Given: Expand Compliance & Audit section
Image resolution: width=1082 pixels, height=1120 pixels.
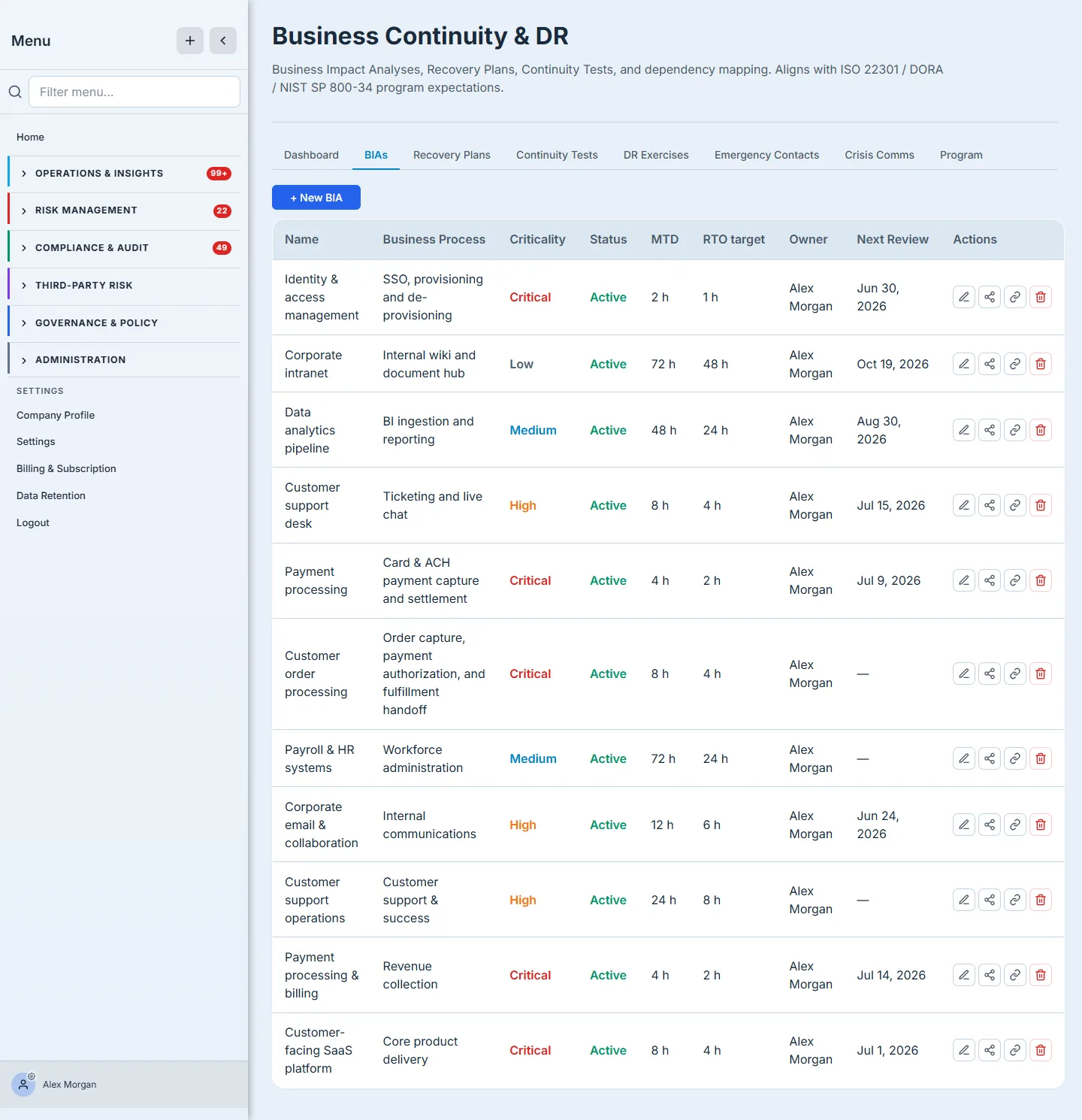Looking at the screenshot, I should pyautogui.click(x=124, y=248).
